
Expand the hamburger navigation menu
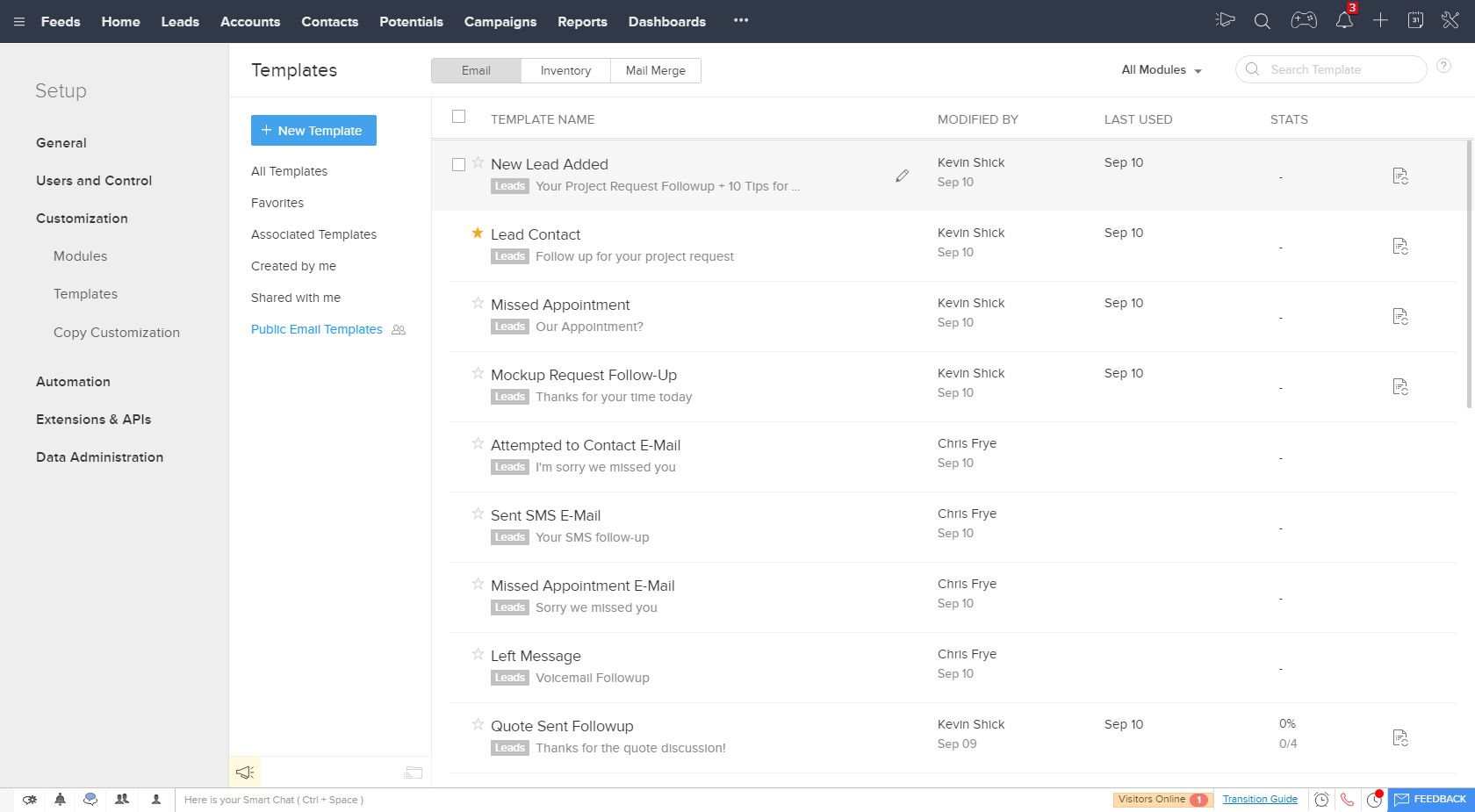[x=19, y=22]
